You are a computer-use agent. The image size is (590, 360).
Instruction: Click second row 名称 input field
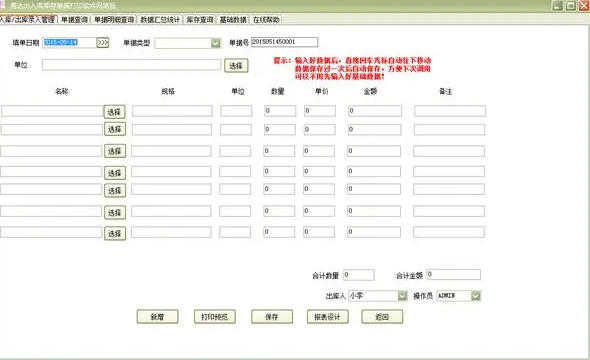tap(52, 129)
